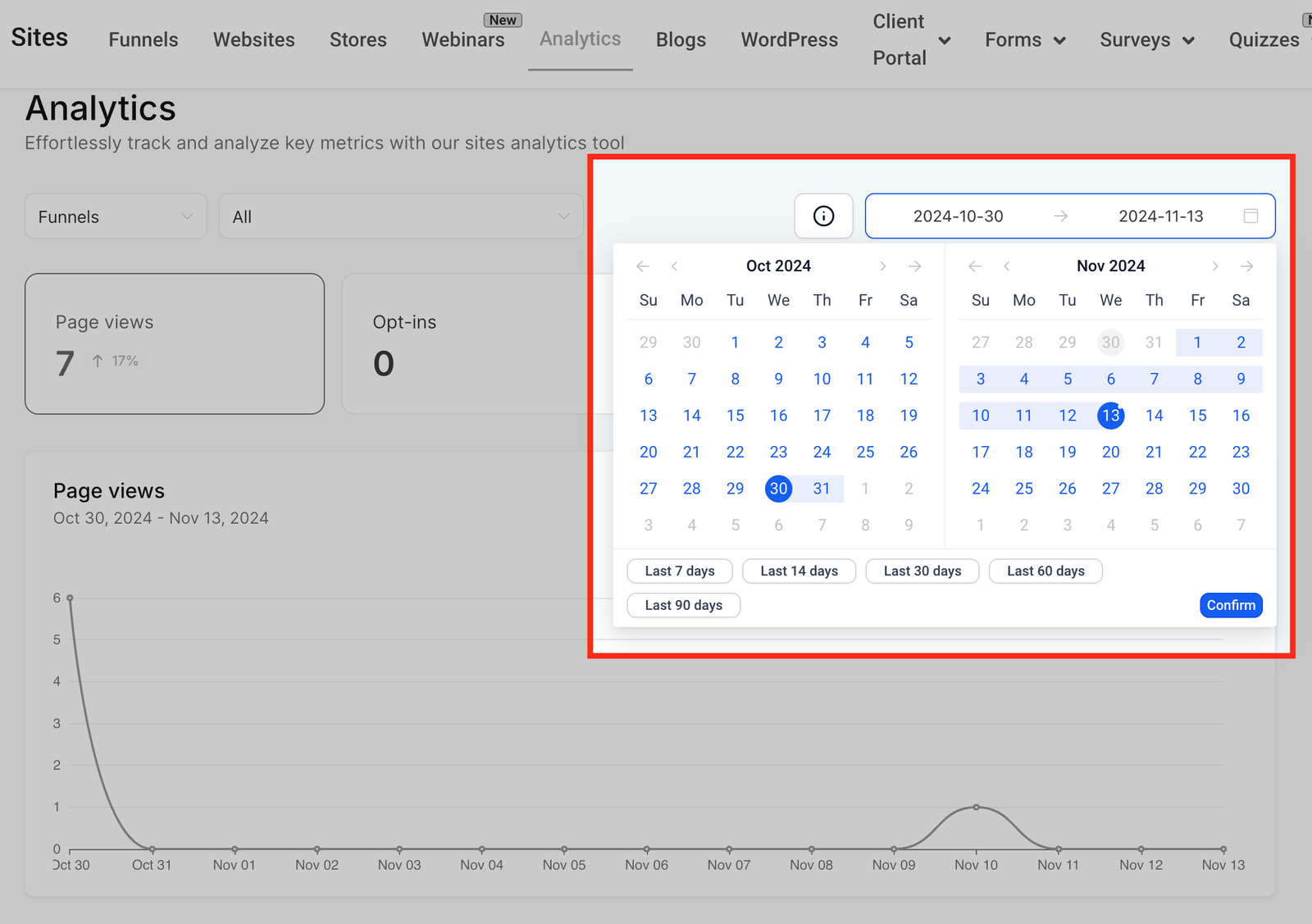Open the Funnels type dropdown

(x=116, y=216)
